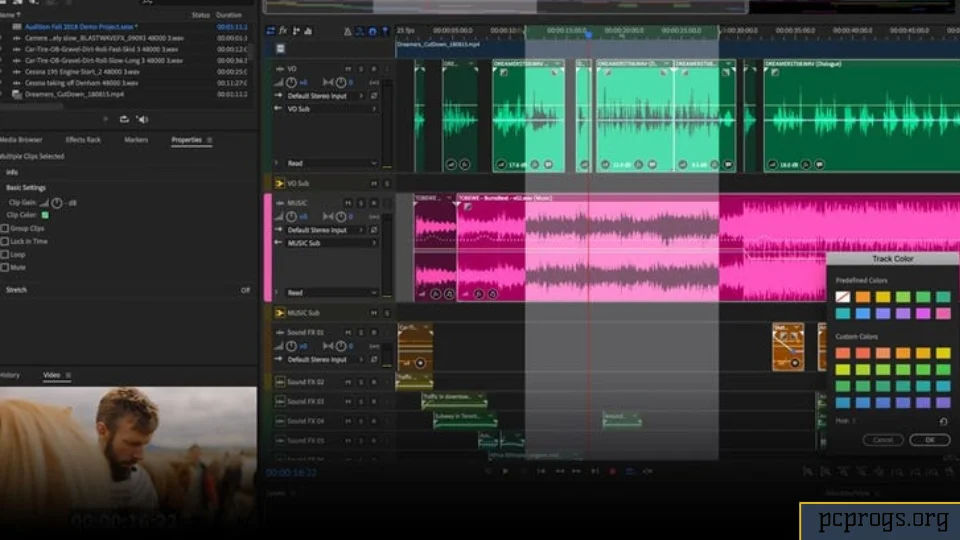The height and width of the screenshot is (540, 960).
Task: Solo the VO track
Action: (361, 69)
